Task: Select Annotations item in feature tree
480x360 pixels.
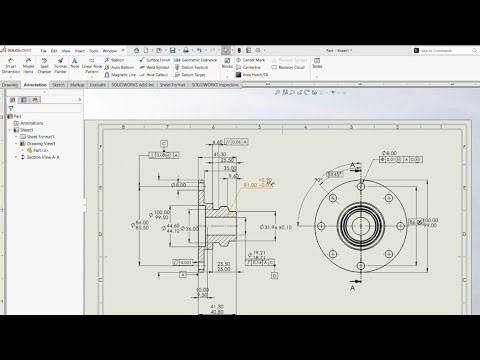Action: (28, 123)
